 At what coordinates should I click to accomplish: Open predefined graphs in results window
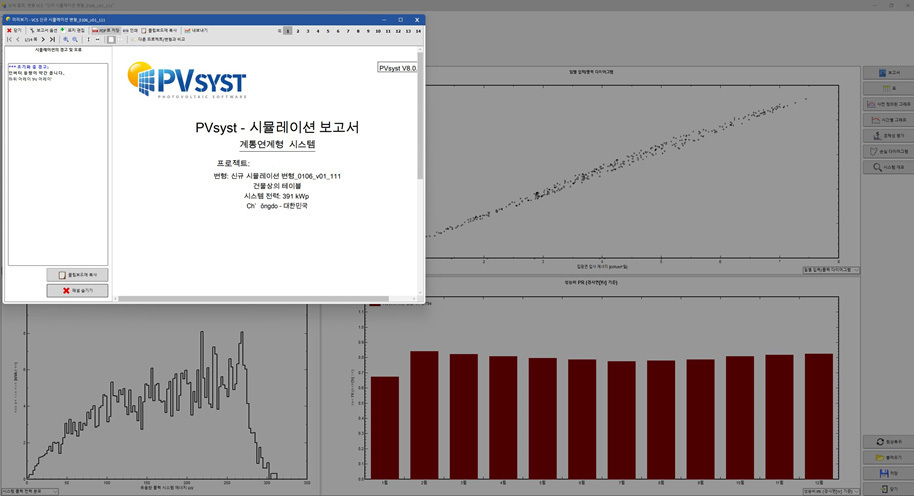[x=888, y=104]
